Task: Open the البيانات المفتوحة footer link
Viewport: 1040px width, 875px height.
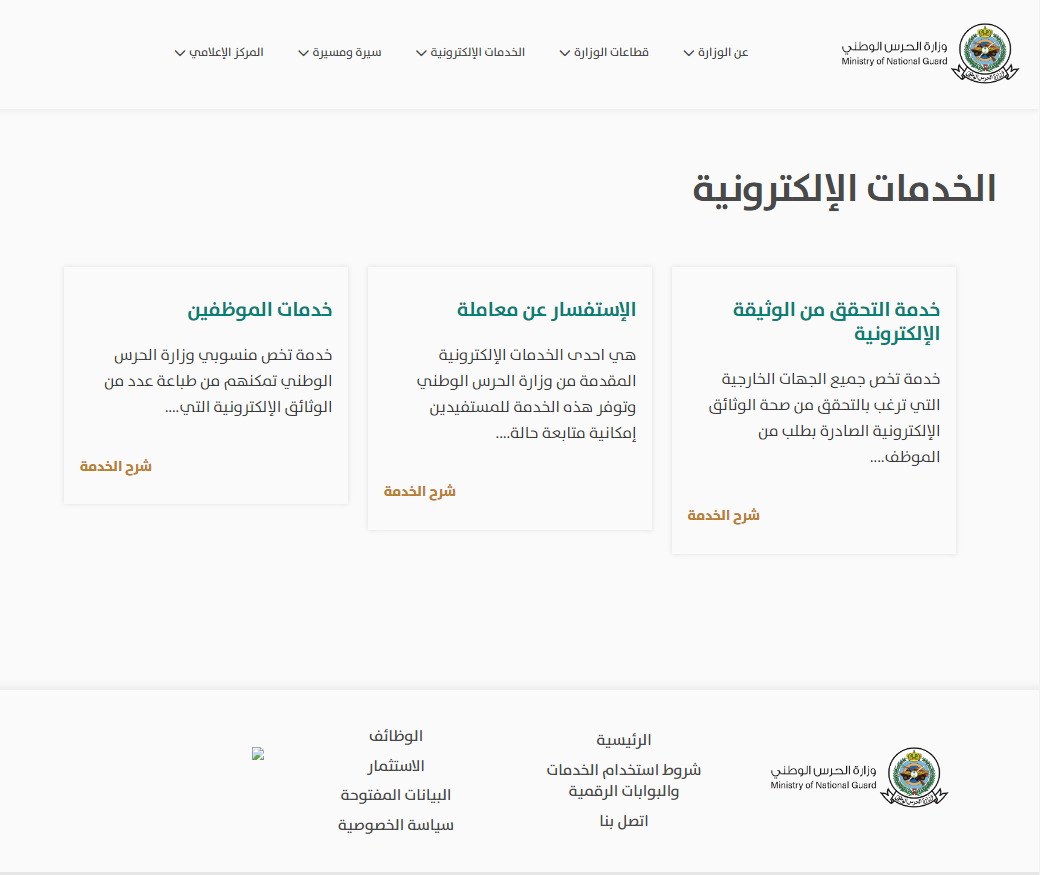Action: pyautogui.click(x=396, y=795)
